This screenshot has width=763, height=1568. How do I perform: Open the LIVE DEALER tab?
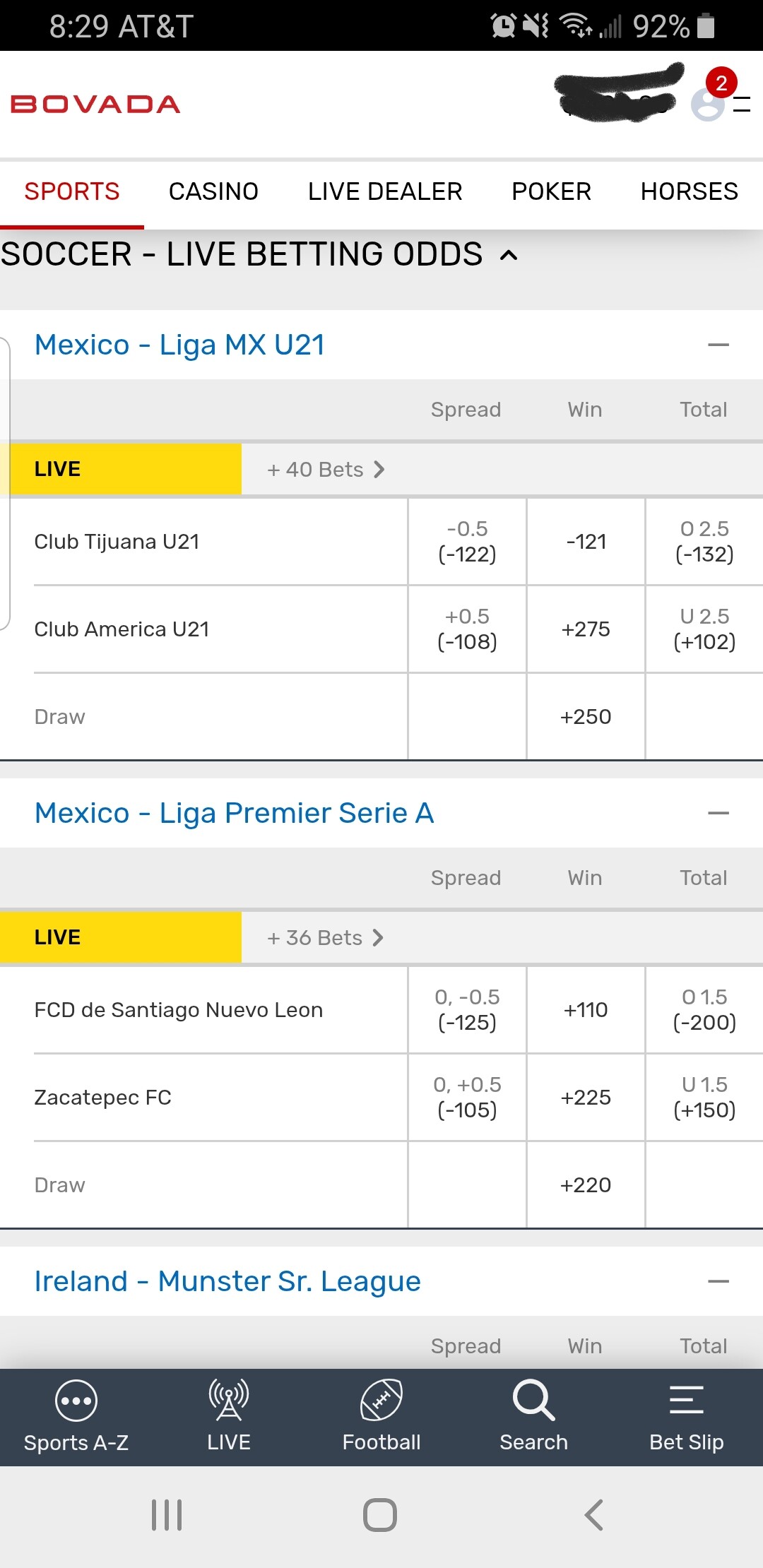[385, 191]
